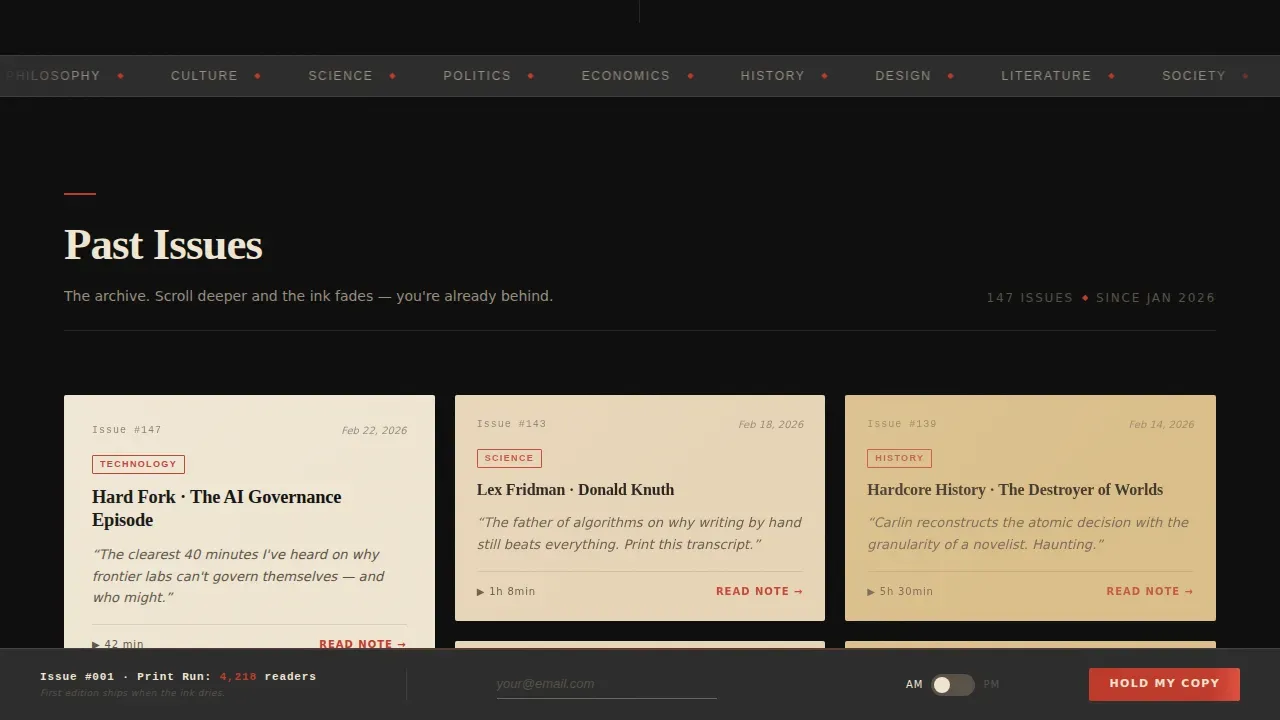Viewport: 1280px width, 720px height.
Task: Click the '4,218' readers count
Action: coord(238,677)
